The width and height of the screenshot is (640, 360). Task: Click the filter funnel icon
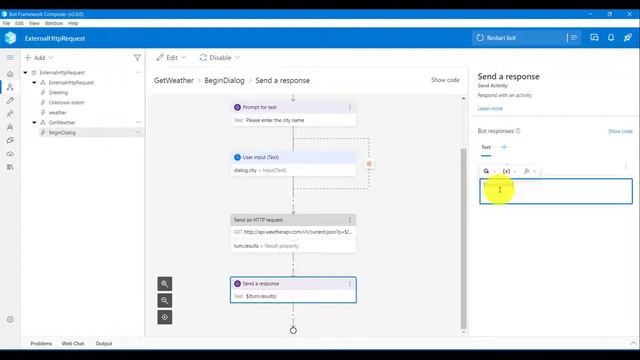137,58
